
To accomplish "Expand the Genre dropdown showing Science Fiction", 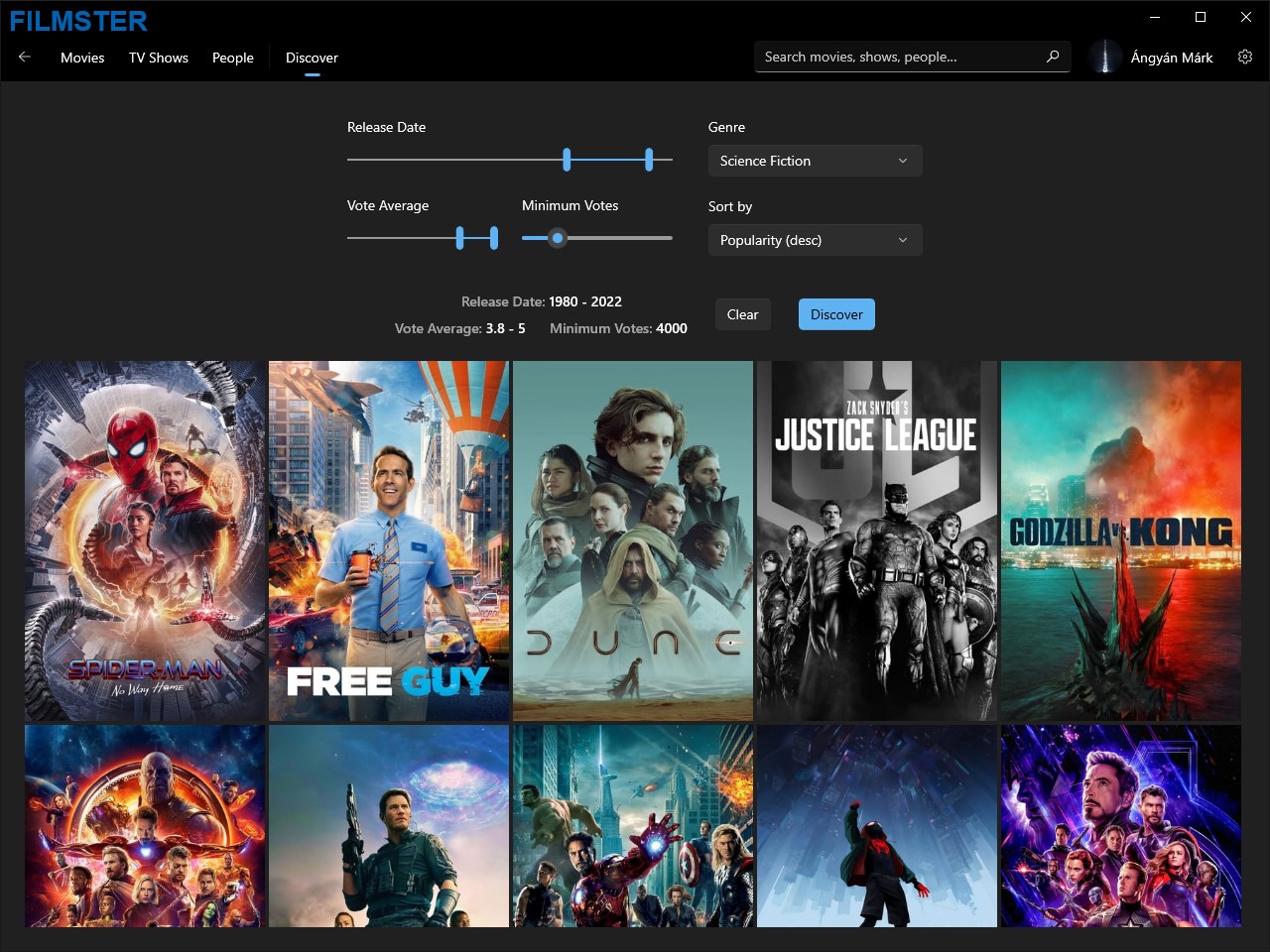I will pos(815,161).
